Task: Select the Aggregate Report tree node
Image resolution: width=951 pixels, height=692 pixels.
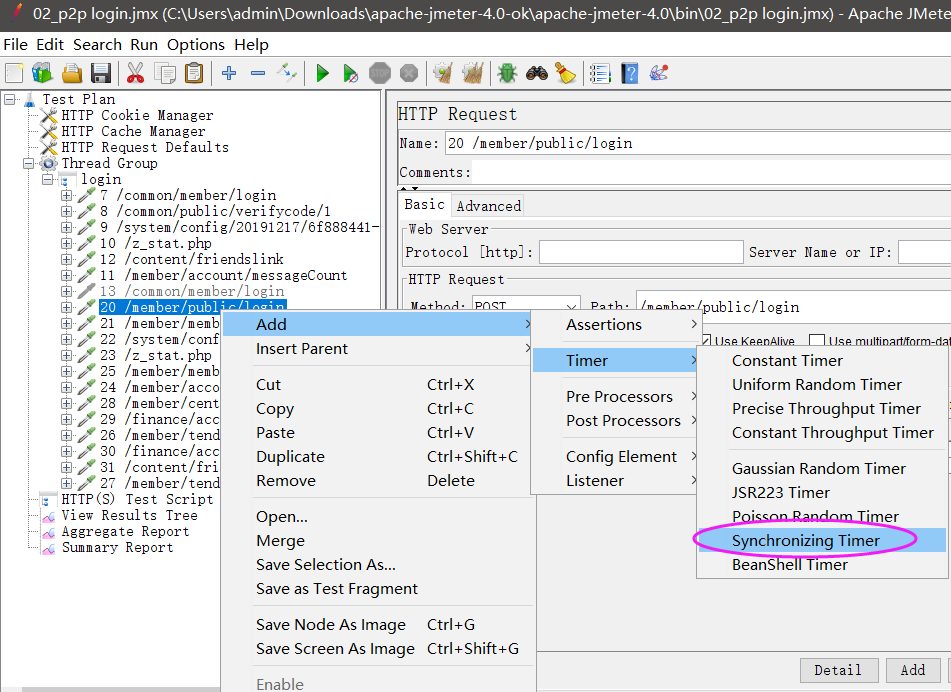Action: (x=126, y=531)
